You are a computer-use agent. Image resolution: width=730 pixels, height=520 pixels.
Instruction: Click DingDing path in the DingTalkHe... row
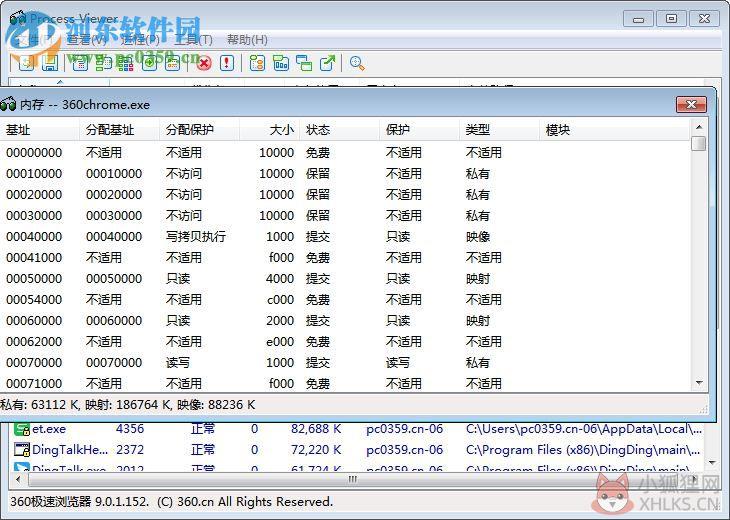583,450
